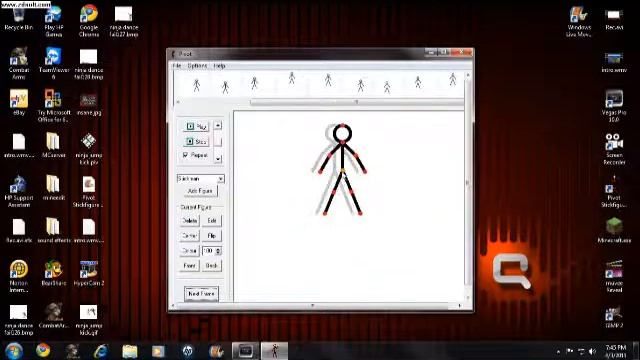The height and width of the screenshot is (360, 640).
Task: Adjust the scale value spinner arrows
Action: point(218,251)
